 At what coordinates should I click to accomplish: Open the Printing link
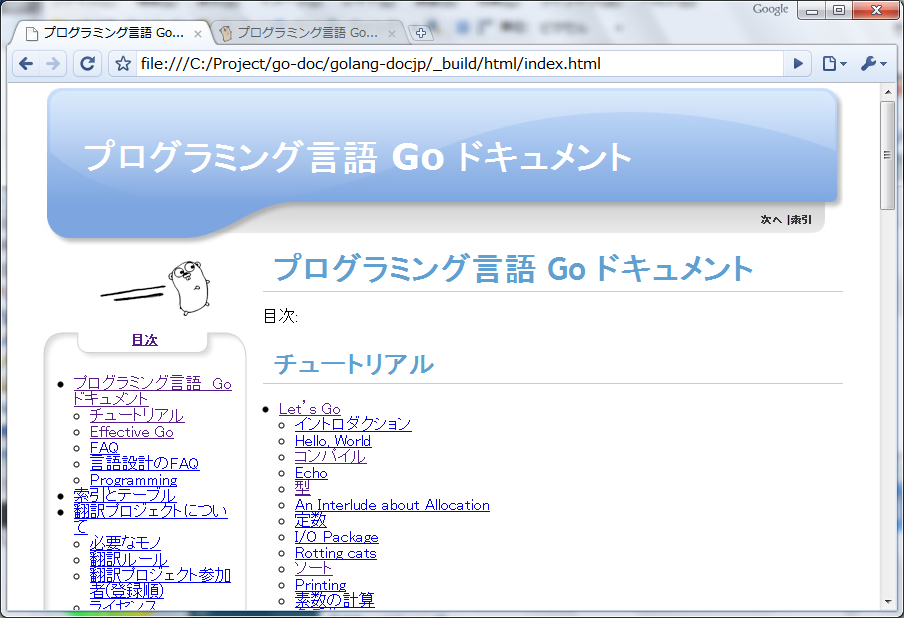(321, 585)
